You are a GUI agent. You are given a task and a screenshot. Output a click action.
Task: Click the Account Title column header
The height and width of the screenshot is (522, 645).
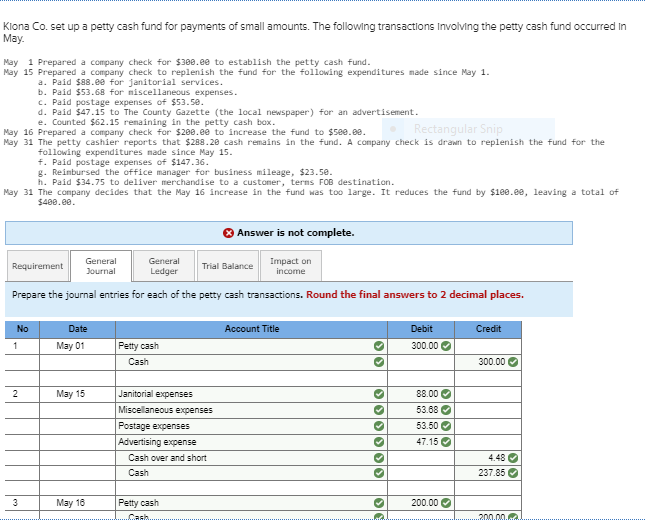251,329
